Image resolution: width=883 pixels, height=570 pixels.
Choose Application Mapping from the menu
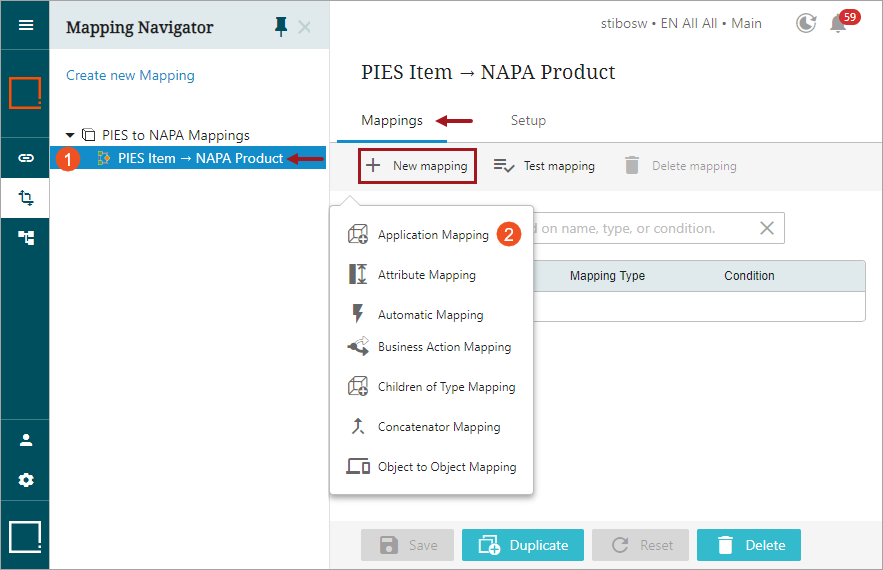(432, 235)
